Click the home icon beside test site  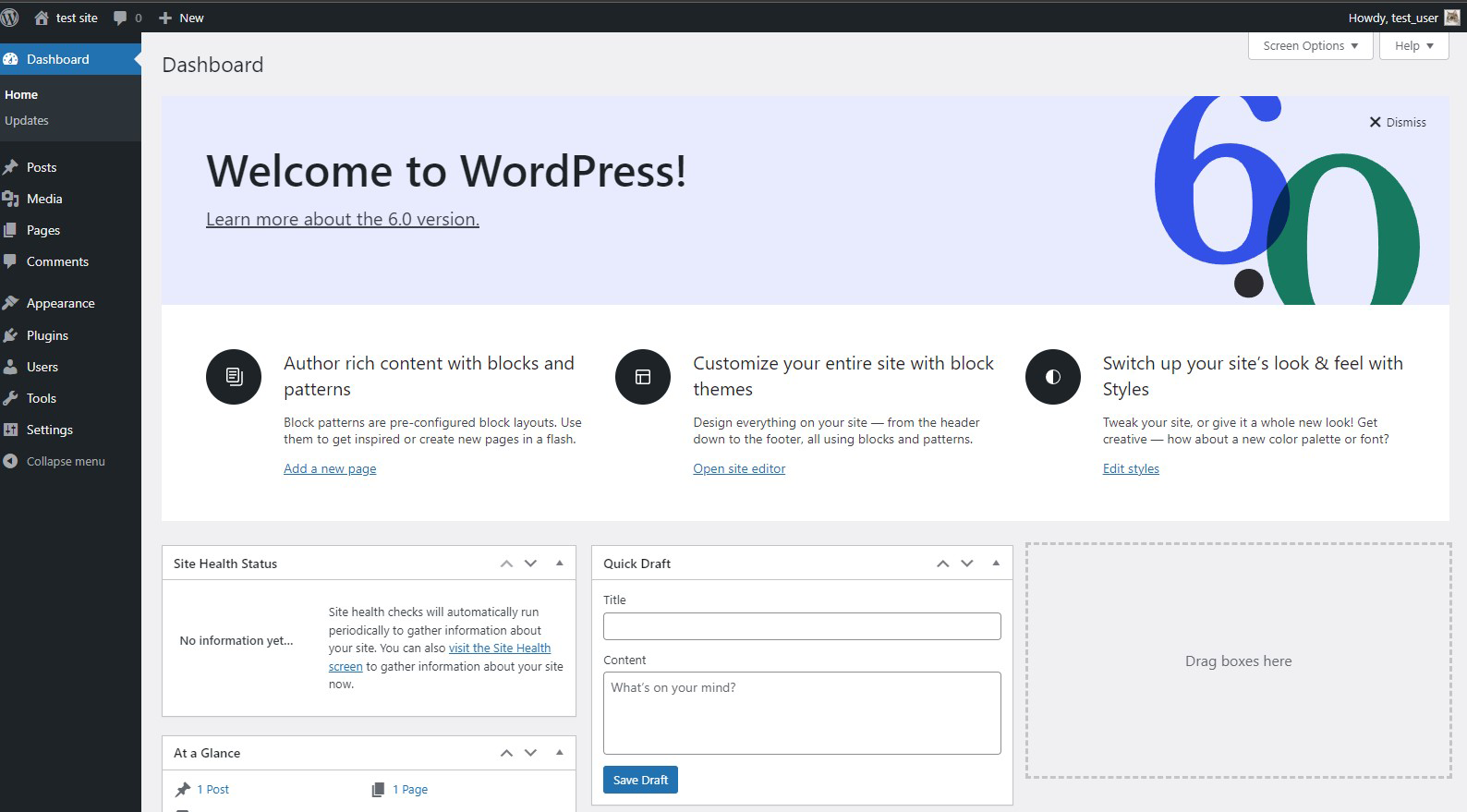click(41, 18)
